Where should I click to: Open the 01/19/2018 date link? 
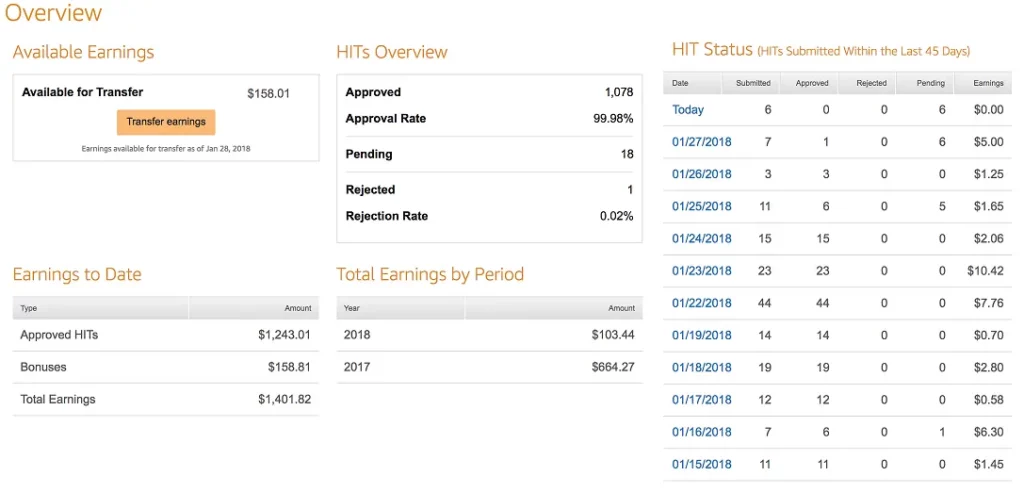[701, 335]
